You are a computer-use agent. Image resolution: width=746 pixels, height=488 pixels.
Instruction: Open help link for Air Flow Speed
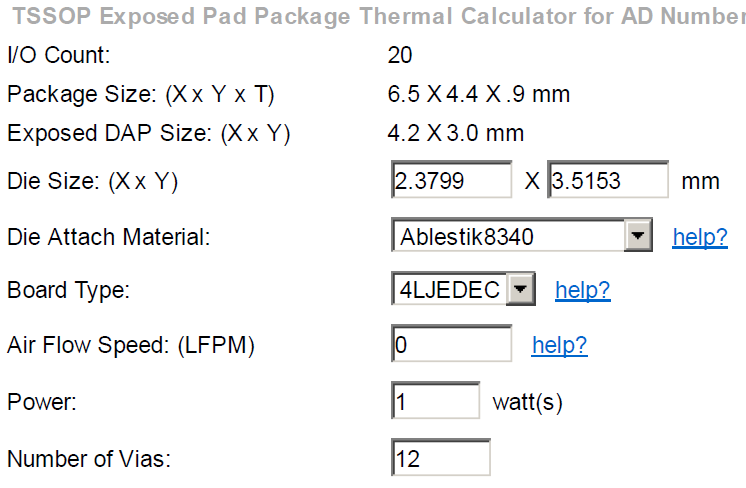click(560, 345)
